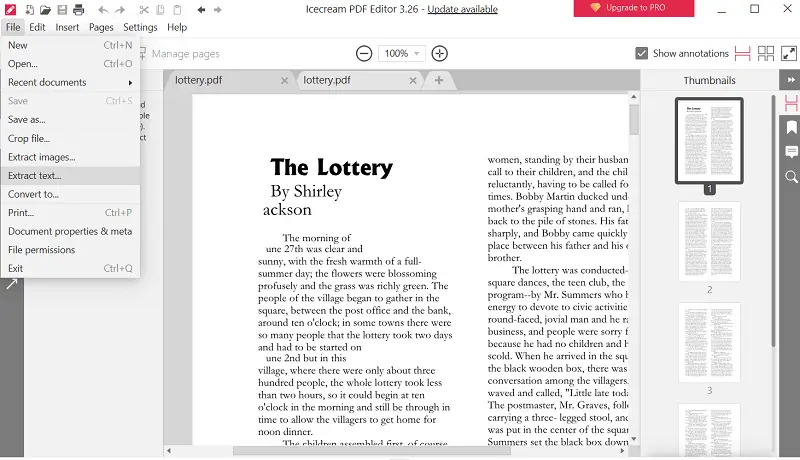Zoom out with the minus button
The height and width of the screenshot is (460, 800).
[x=364, y=54]
